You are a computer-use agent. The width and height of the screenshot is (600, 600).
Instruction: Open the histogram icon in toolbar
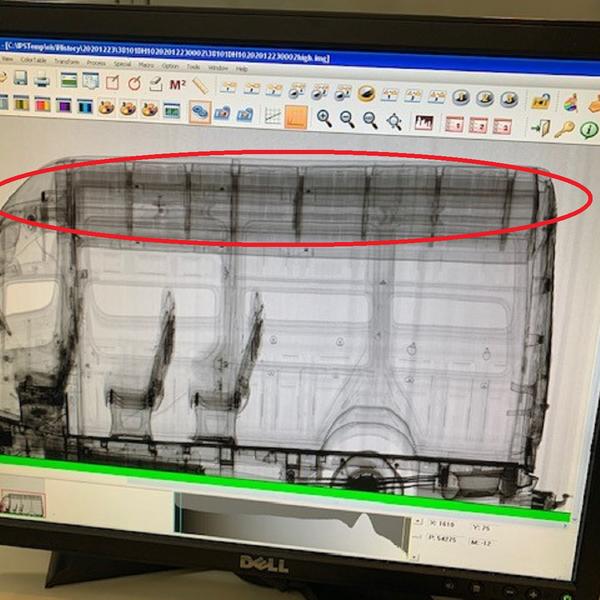(x=423, y=123)
